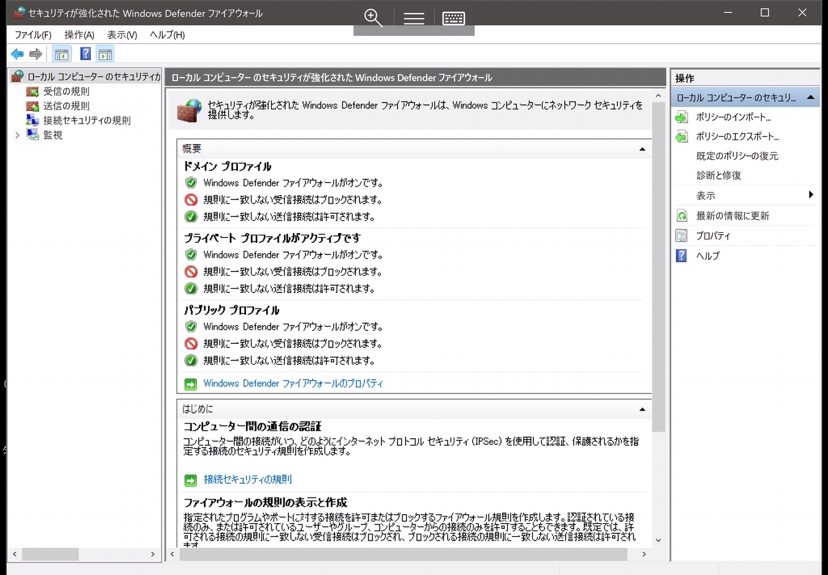The width and height of the screenshot is (828, 575).
Task: Click the keyboard icon in top bar
Action: pos(454,18)
